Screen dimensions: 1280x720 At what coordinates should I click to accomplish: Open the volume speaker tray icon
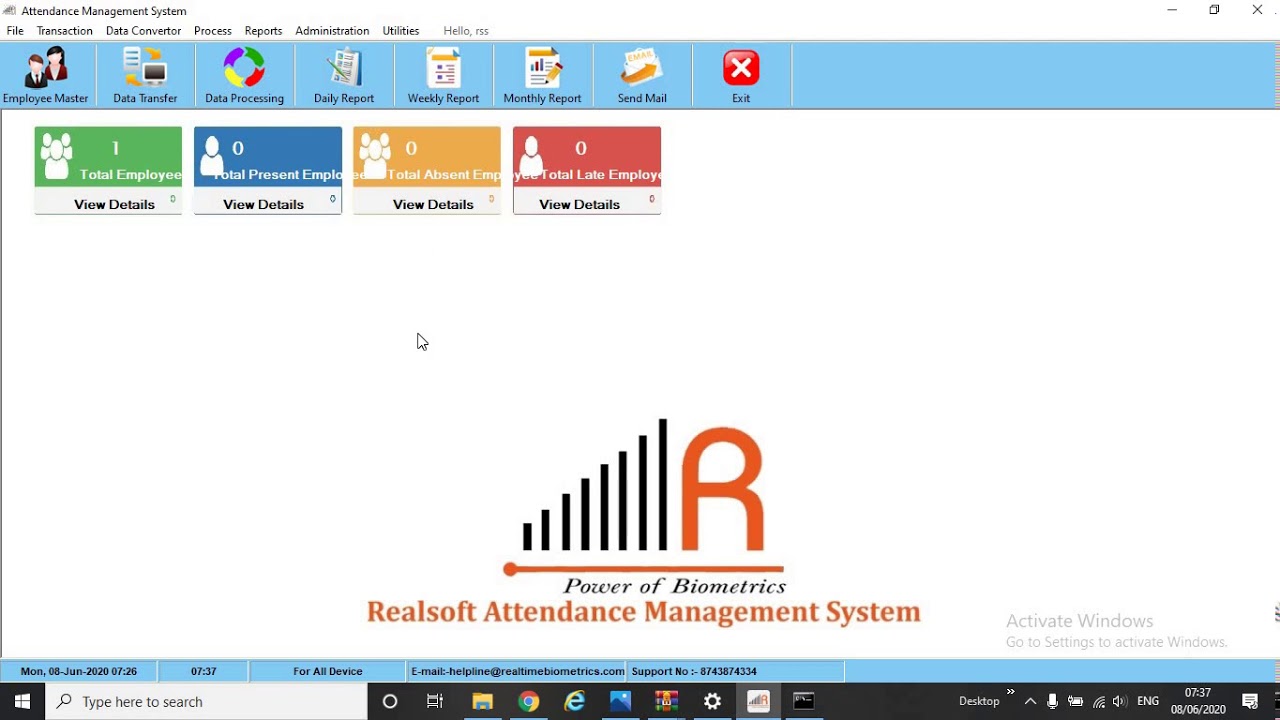pyautogui.click(x=1119, y=702)
